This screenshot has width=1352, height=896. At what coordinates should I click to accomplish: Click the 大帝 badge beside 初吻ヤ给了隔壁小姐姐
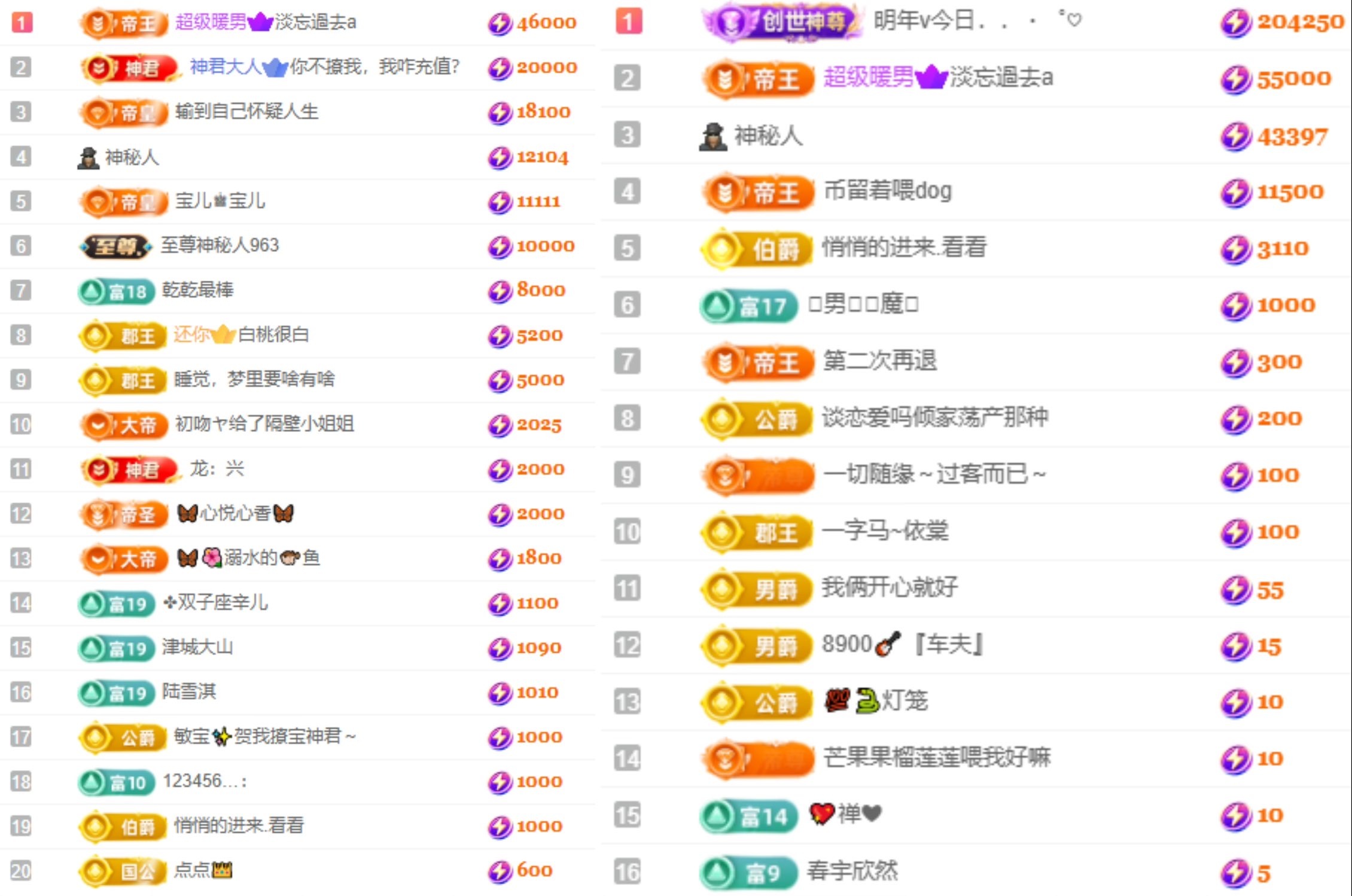click(x=124, y=425)
